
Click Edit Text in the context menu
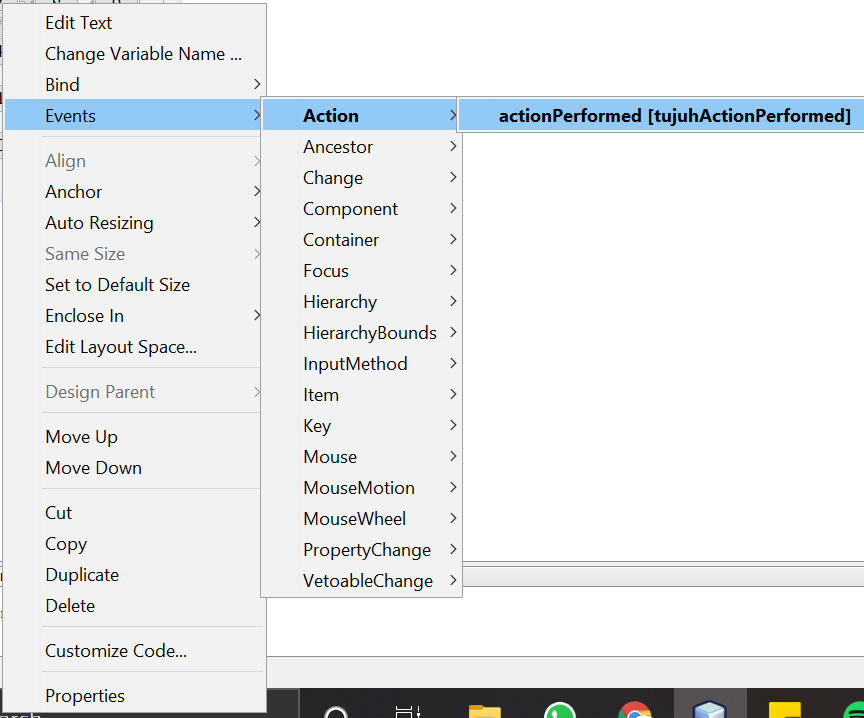pyautogui.click(x=78, y=22)
